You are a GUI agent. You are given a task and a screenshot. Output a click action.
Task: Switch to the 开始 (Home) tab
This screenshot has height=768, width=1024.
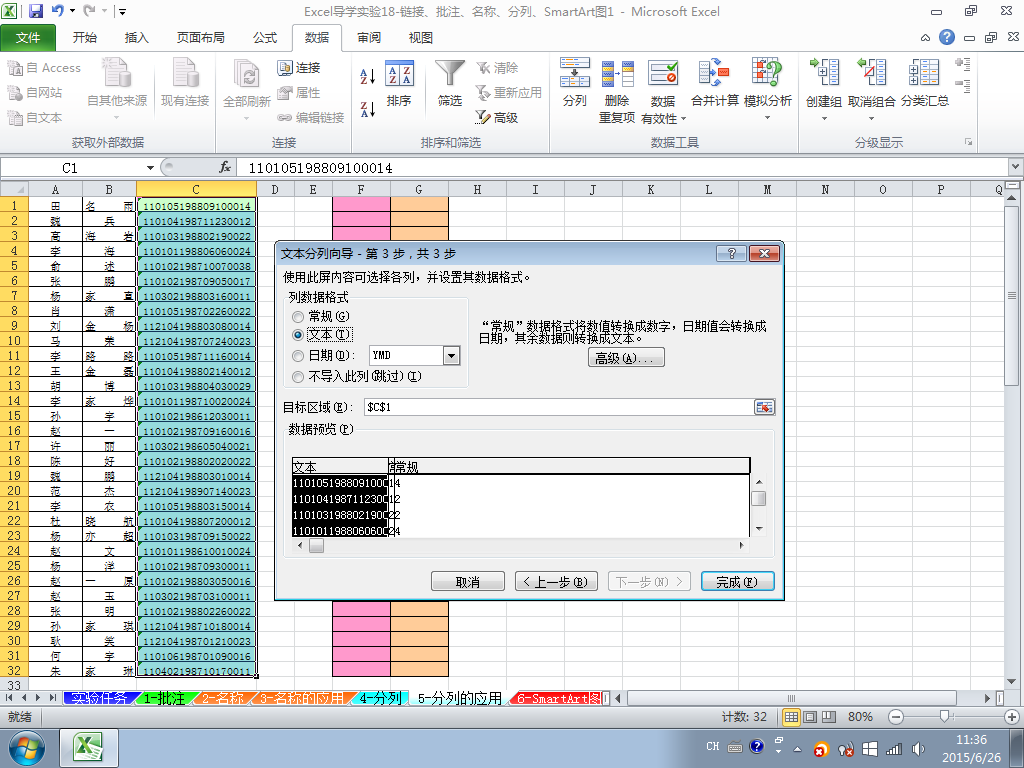tap(84, 37)
